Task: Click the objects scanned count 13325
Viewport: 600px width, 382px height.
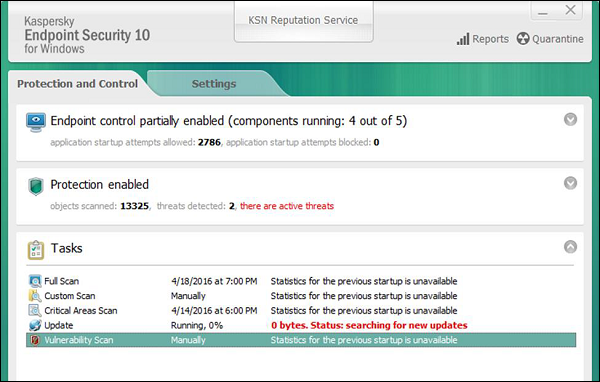Action: [134, 206]
